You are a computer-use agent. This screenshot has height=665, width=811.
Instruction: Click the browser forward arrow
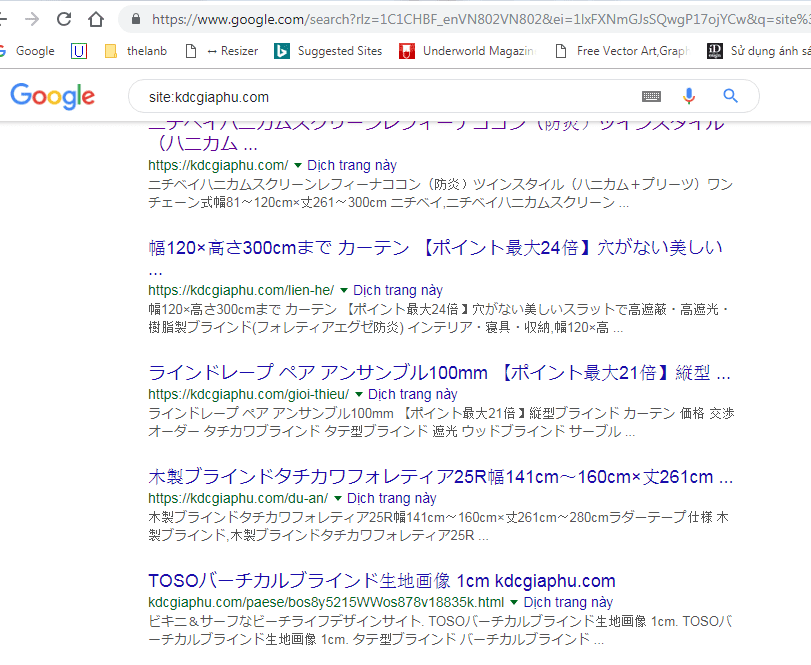[x=31, y=19]
